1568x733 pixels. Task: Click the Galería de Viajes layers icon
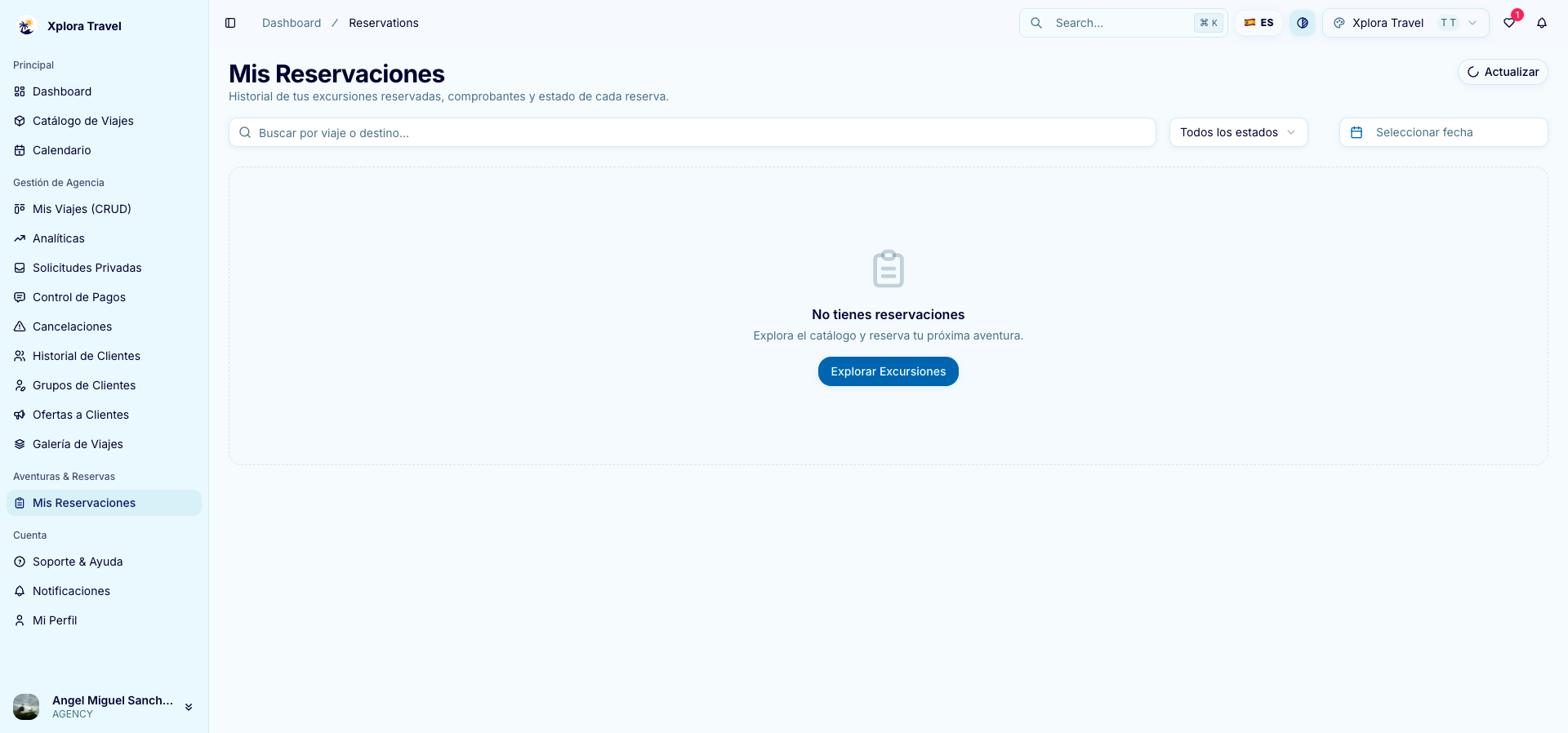pyautogui.click(x=20, y=444)
